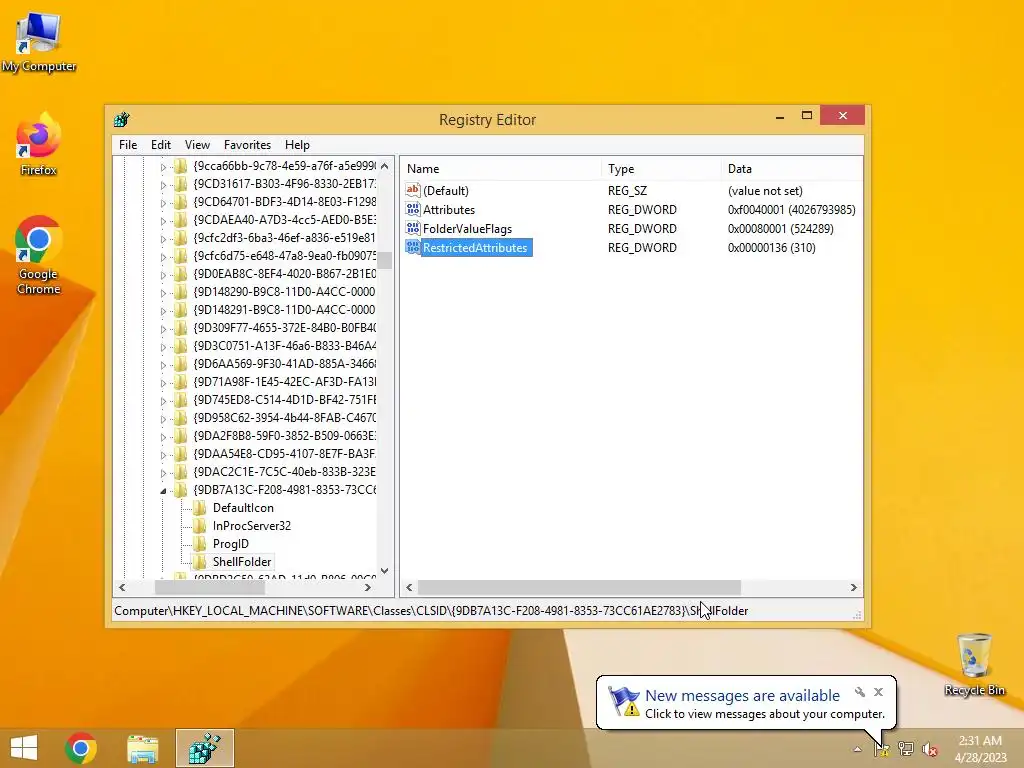This screenshot has width=1024, height=768.
Task: Click values pane scroll left arrow
Action: (409, 588)
